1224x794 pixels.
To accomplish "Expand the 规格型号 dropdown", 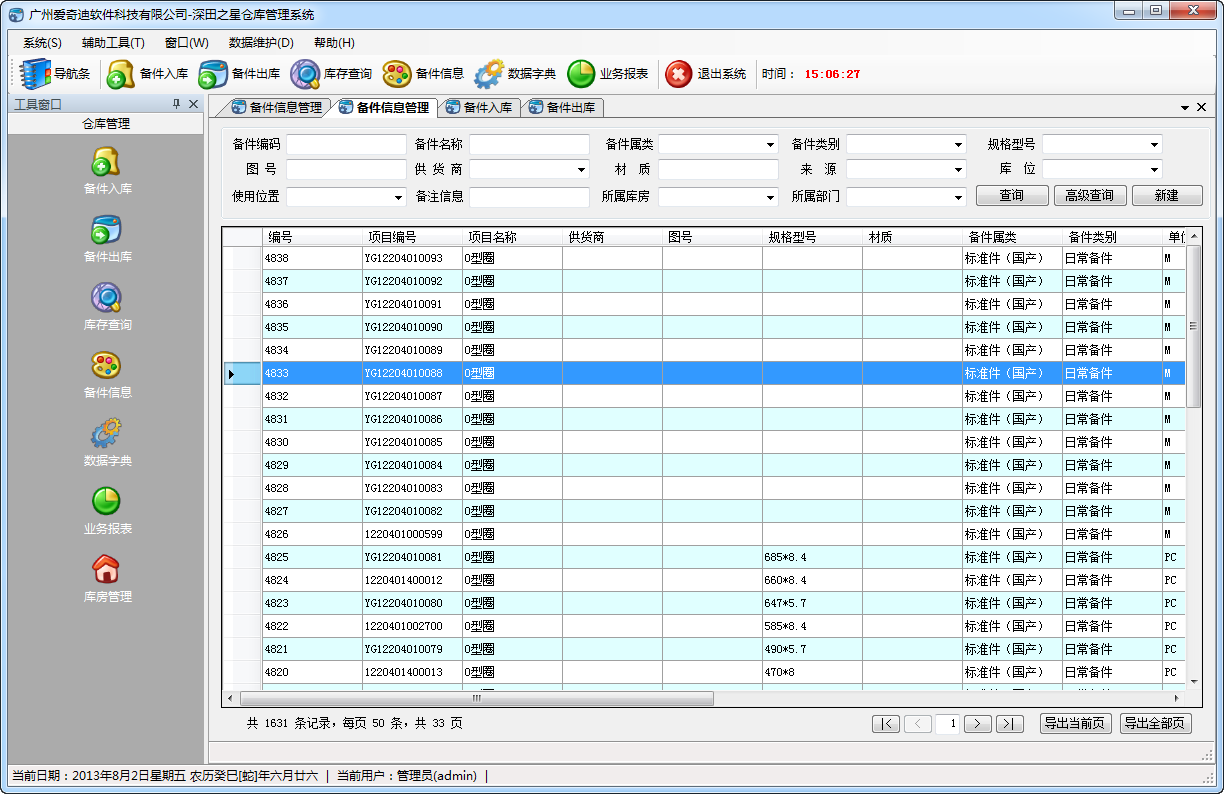I will pos(1154,144).
